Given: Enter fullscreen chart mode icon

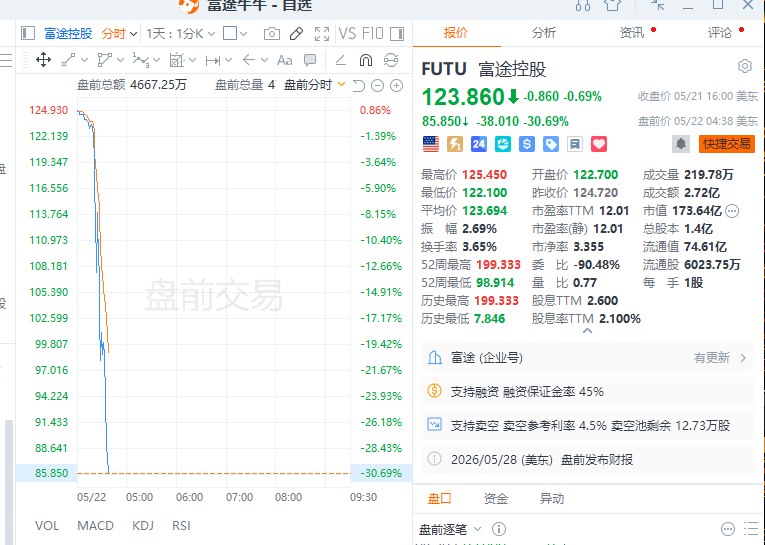Looking at the screenshot, I should click(x=322, y=34).
